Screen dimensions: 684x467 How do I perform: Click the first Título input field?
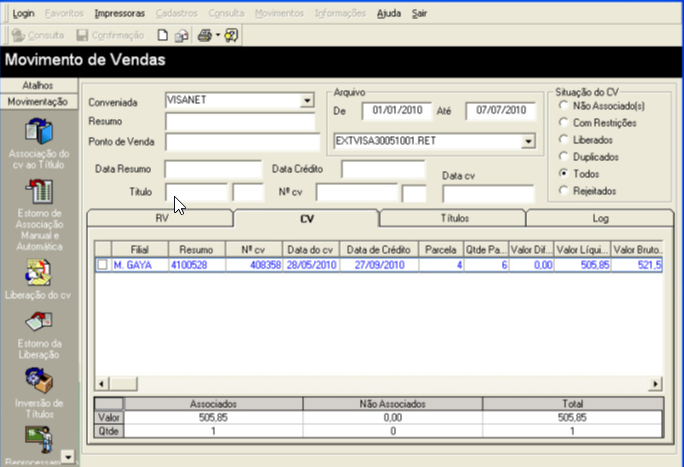click(196, 192)
